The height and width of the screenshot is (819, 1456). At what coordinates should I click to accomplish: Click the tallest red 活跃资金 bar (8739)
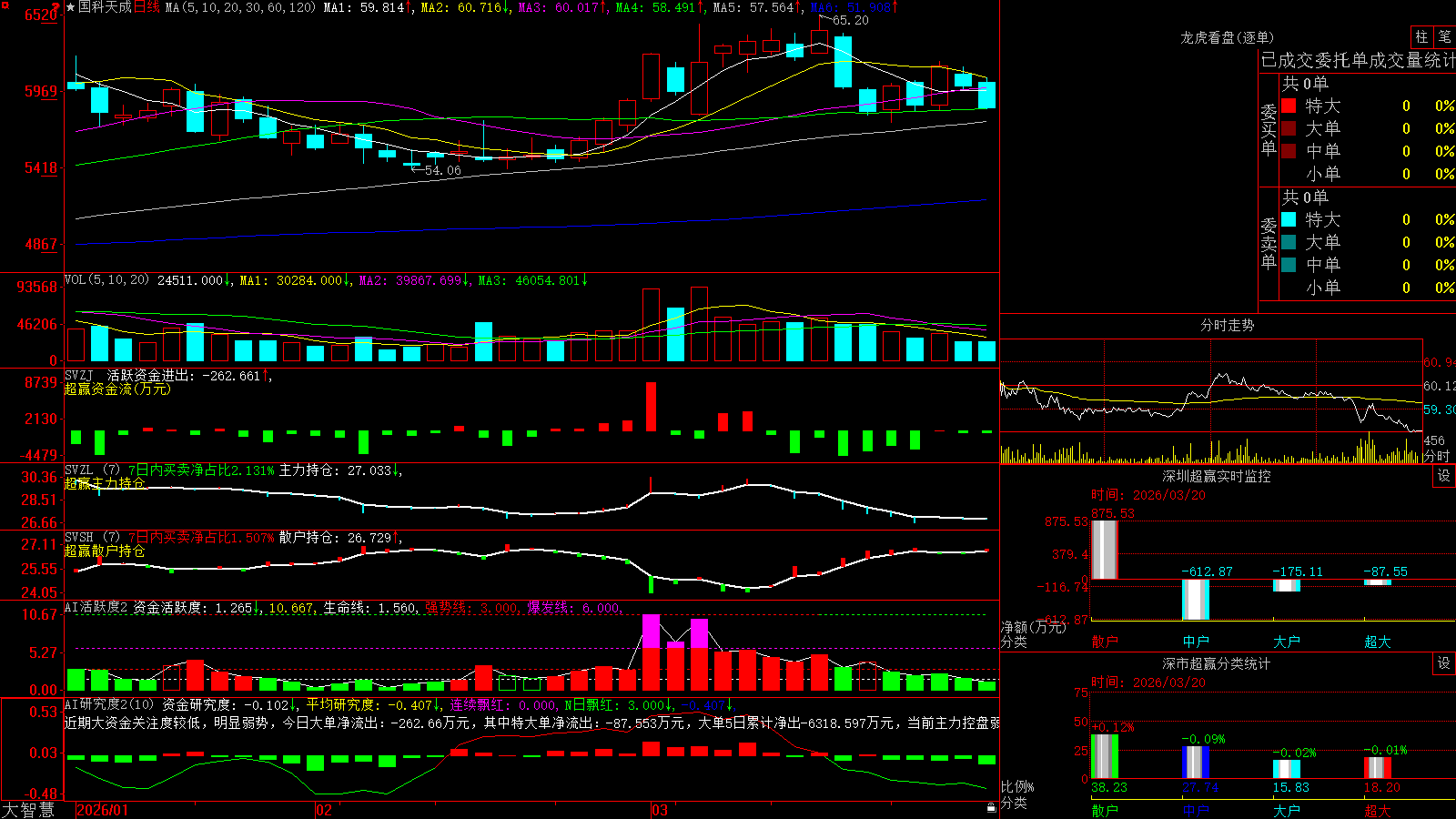(x=652, y=407)
